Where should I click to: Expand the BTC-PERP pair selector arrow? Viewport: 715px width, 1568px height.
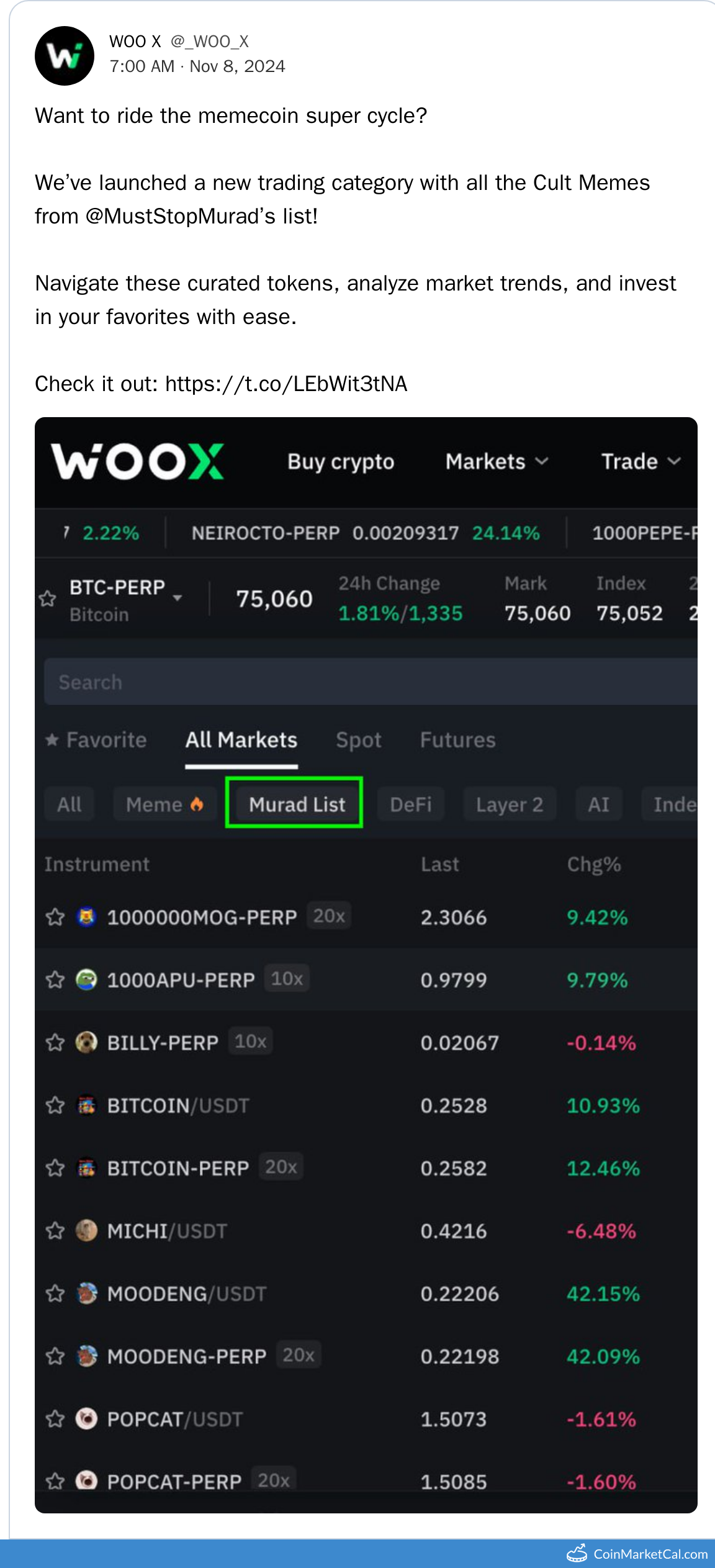click(178, 598)
